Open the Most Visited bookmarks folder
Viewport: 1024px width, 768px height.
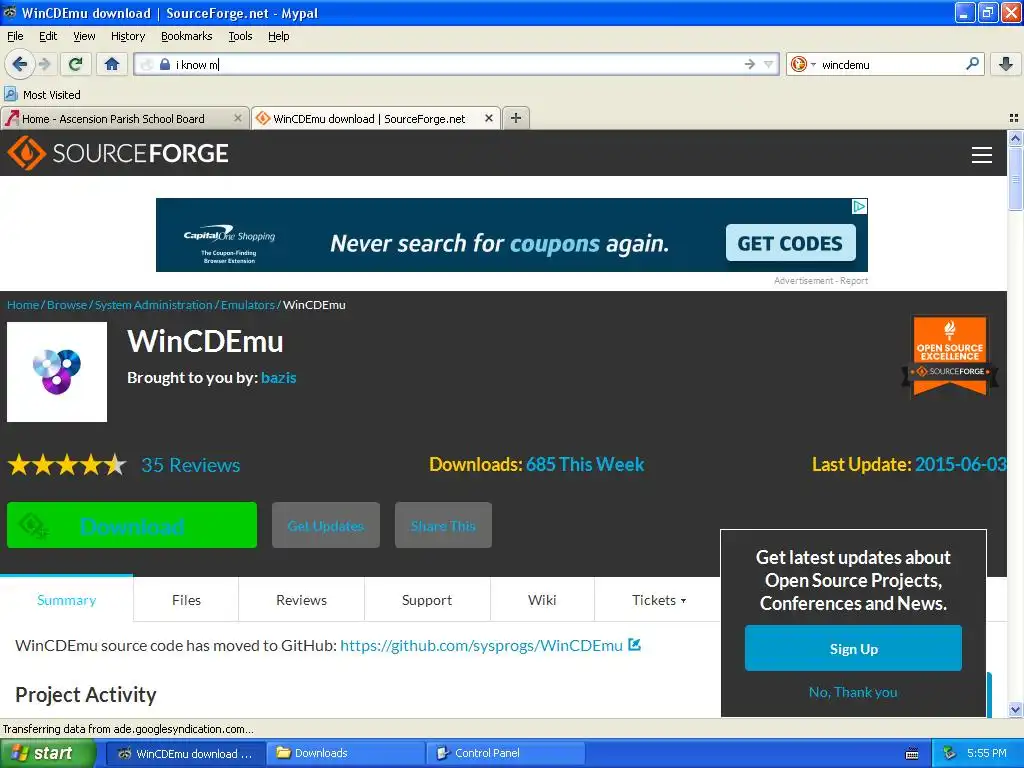click(42, 94)
